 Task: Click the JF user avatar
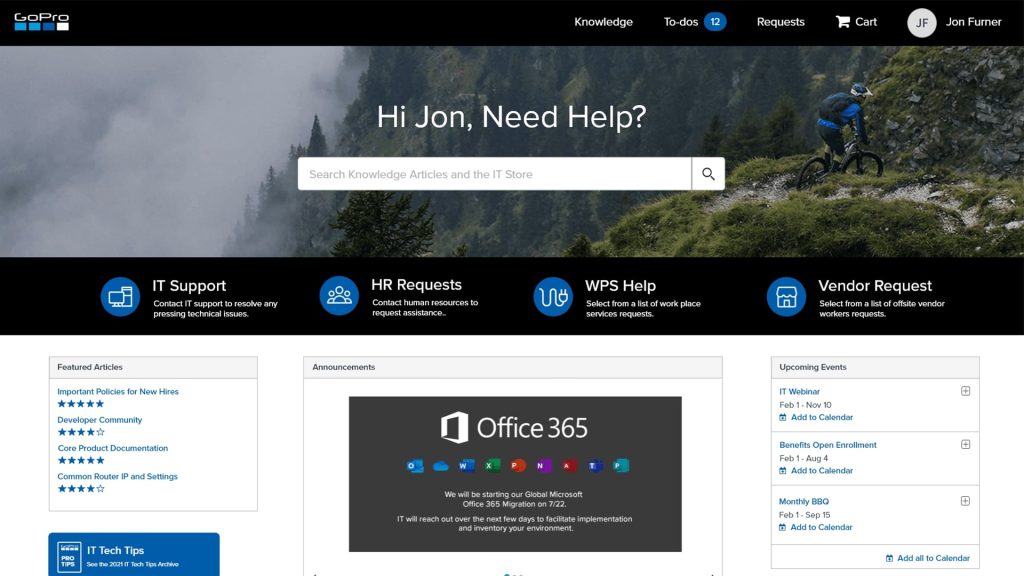point(921,22)
